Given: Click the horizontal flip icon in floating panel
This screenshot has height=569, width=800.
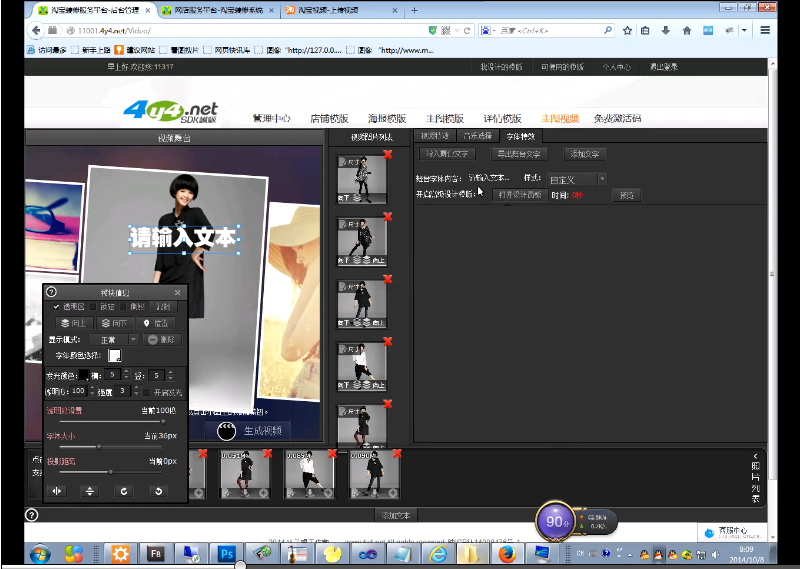Looking at the screenshot, I should click(x=57, y=490).
